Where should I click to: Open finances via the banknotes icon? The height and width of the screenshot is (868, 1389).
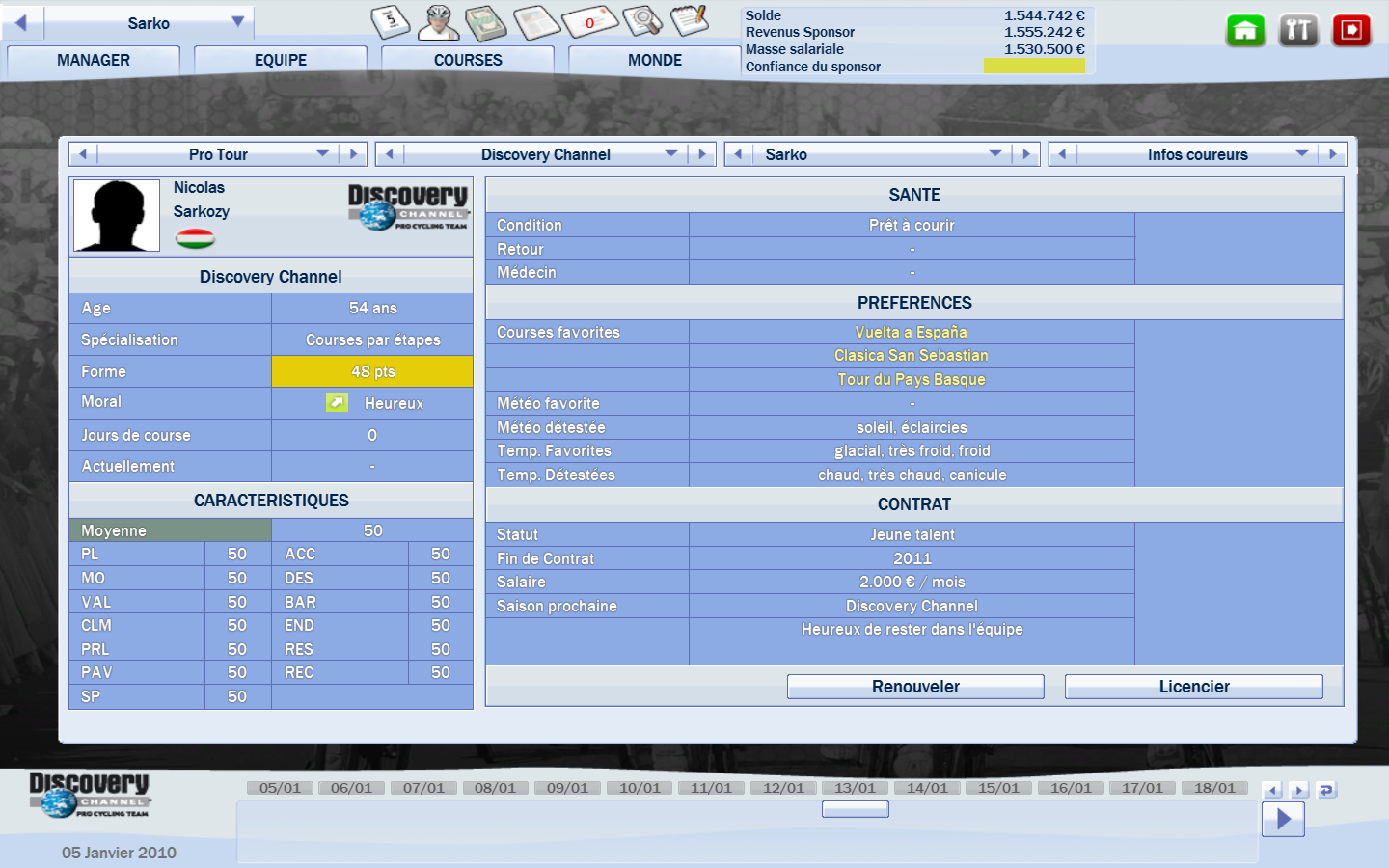pyautogui.click(x=486, y=21)
